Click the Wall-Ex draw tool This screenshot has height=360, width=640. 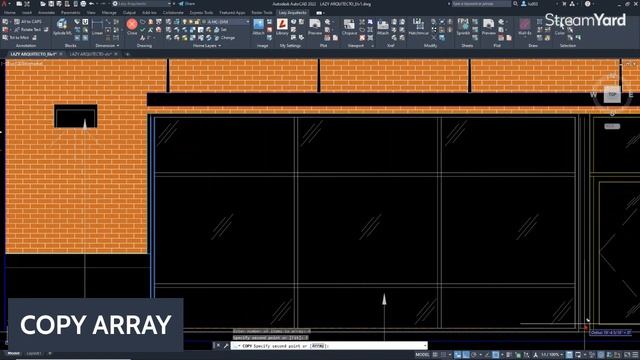pyautogui.click(x=524, y=27)
